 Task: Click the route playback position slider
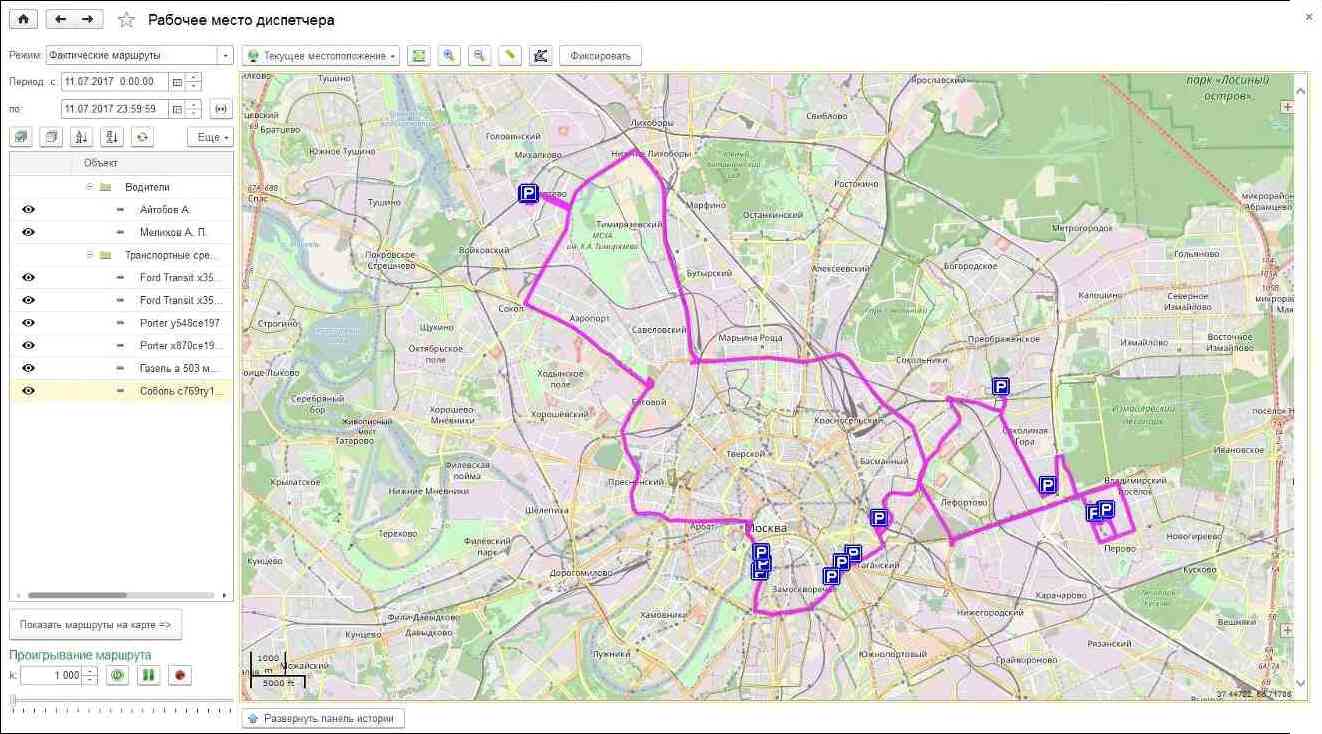point(13,700)
